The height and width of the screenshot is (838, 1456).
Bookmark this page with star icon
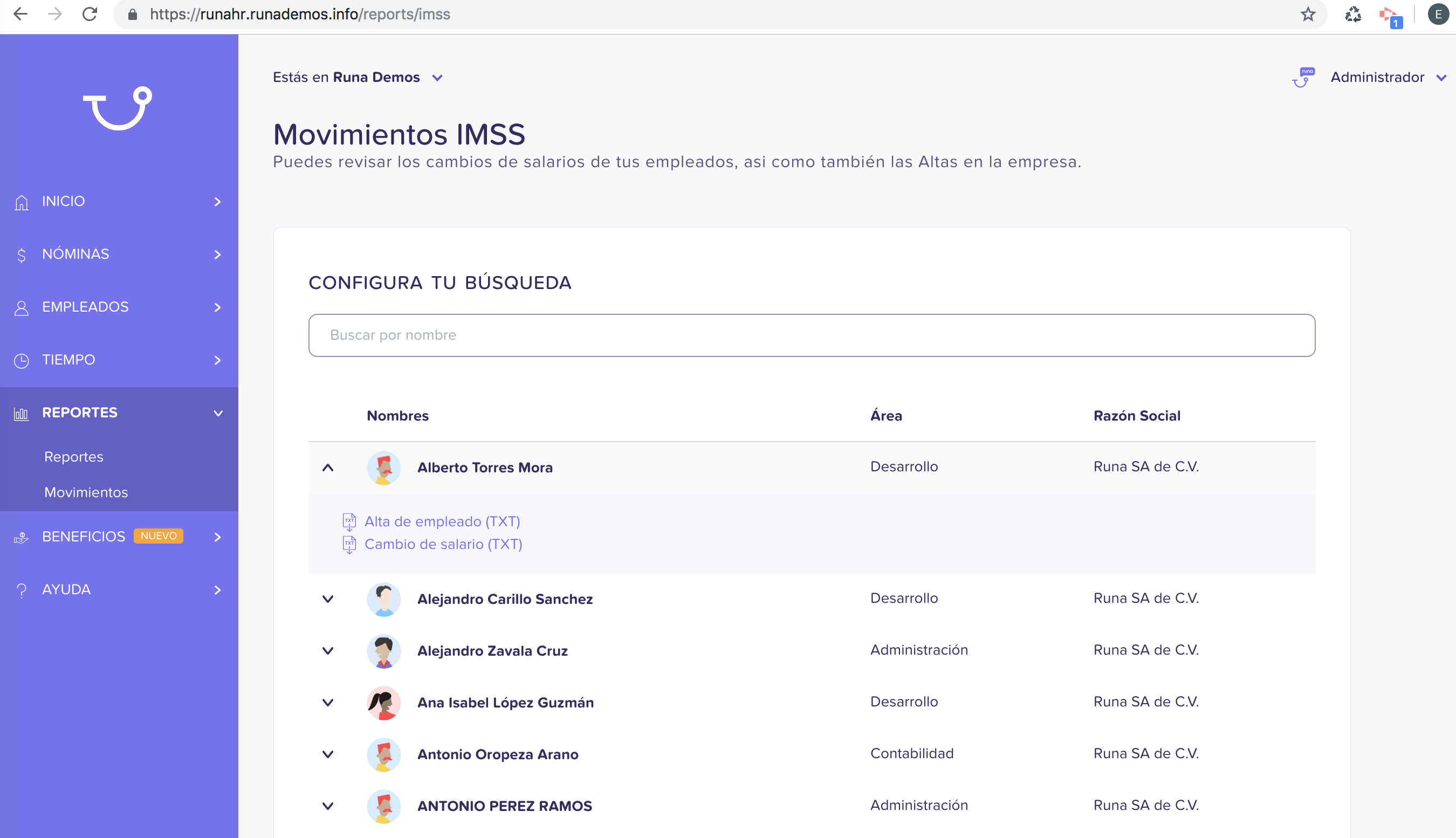(x=1308, y=15)
